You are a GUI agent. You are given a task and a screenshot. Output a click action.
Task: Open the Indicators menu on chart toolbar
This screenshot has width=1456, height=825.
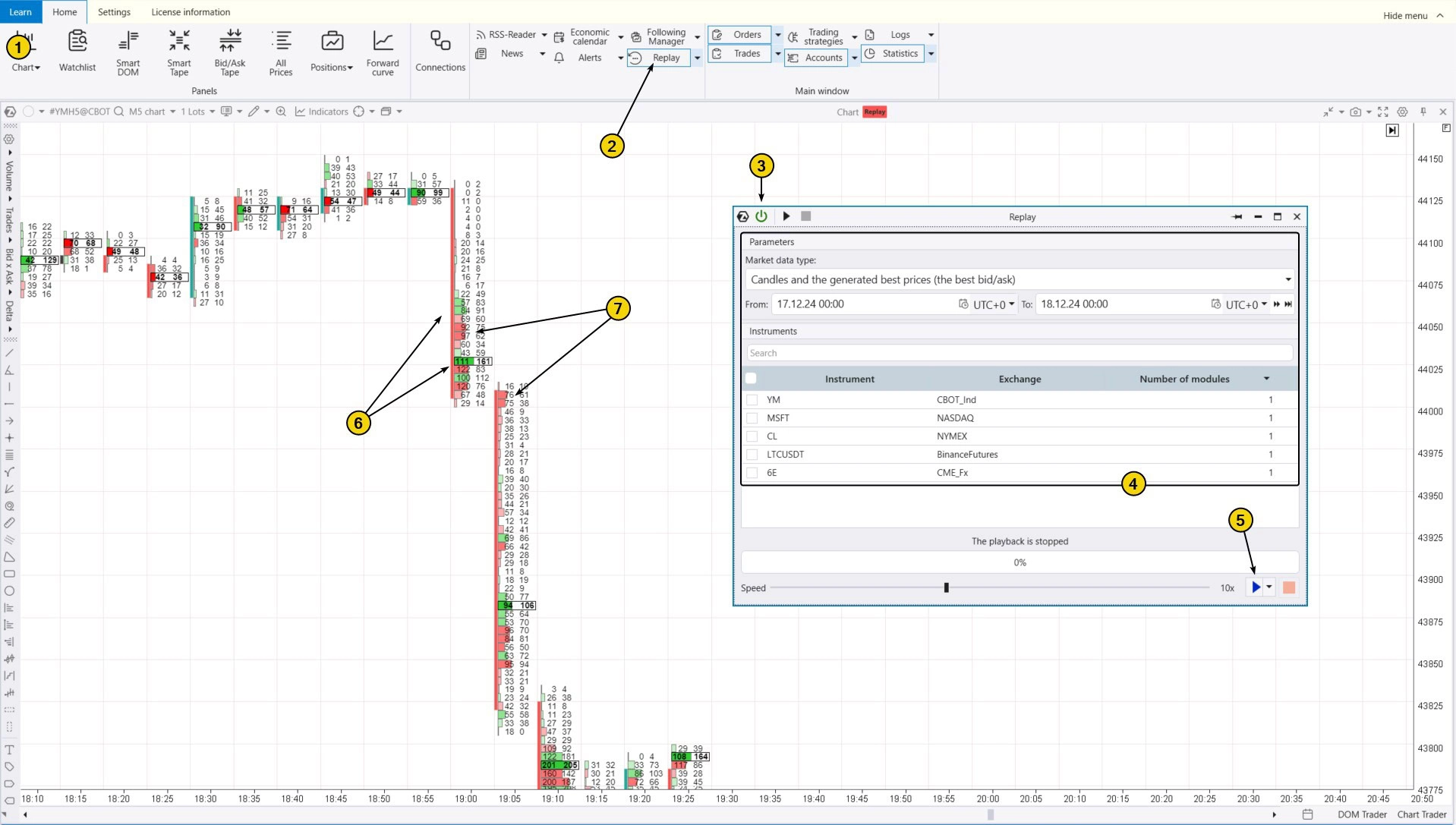pyautogui.click(x=322, y=112)
